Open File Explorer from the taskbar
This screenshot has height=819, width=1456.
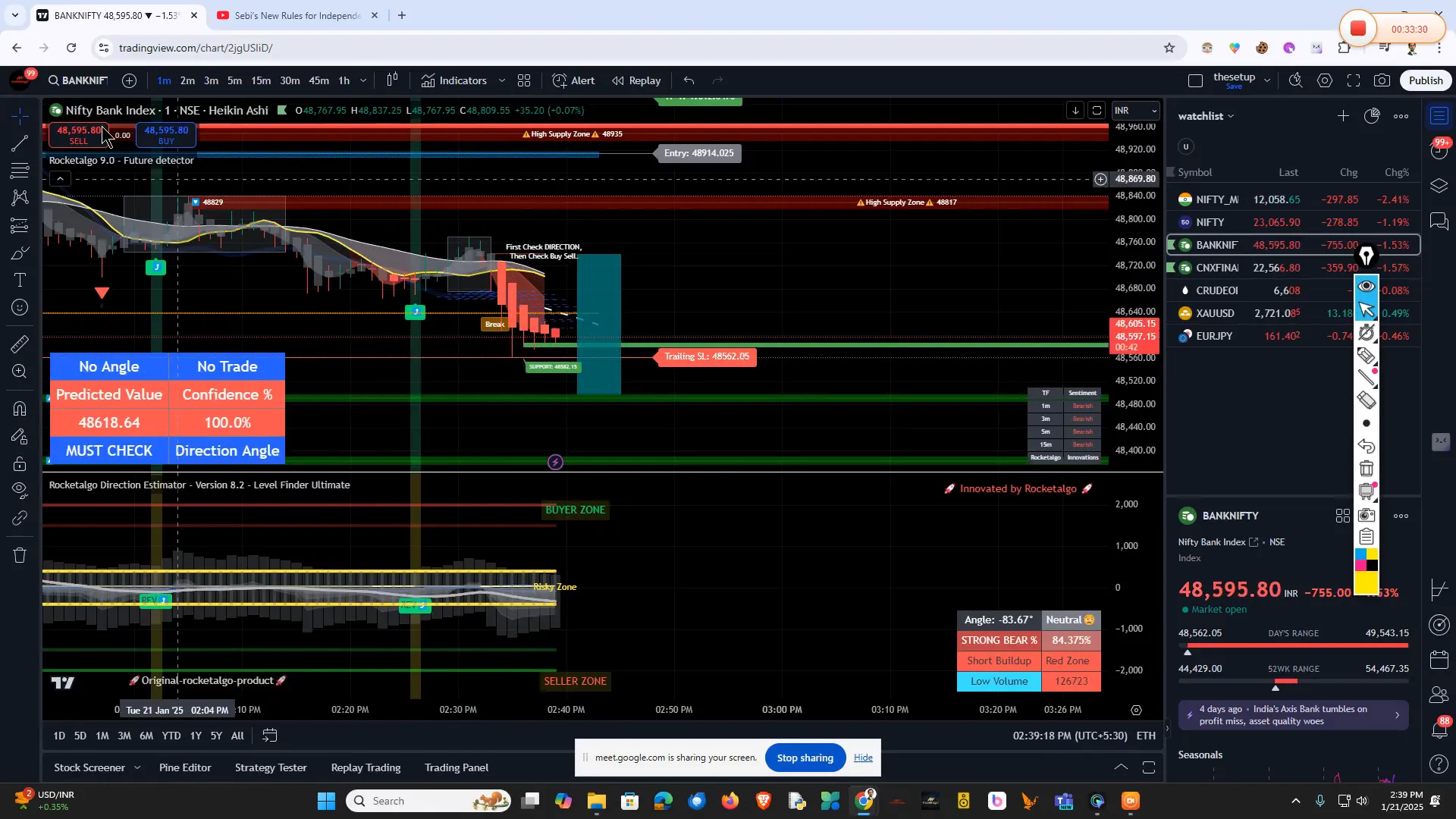[x=596, y=801]
